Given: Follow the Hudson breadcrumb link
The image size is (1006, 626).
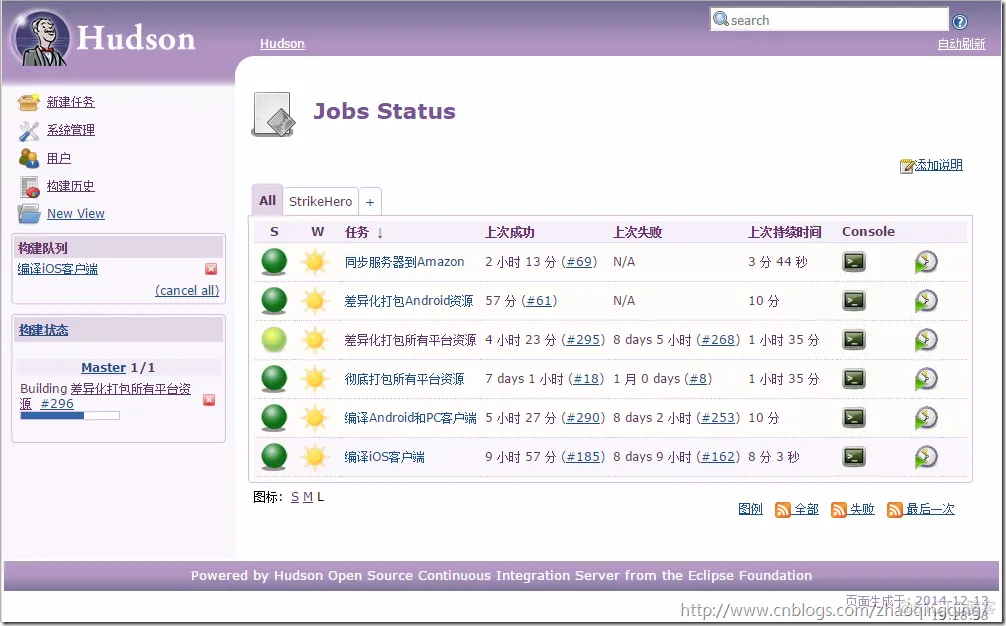Looking at the screenshot, I should 282,44.
